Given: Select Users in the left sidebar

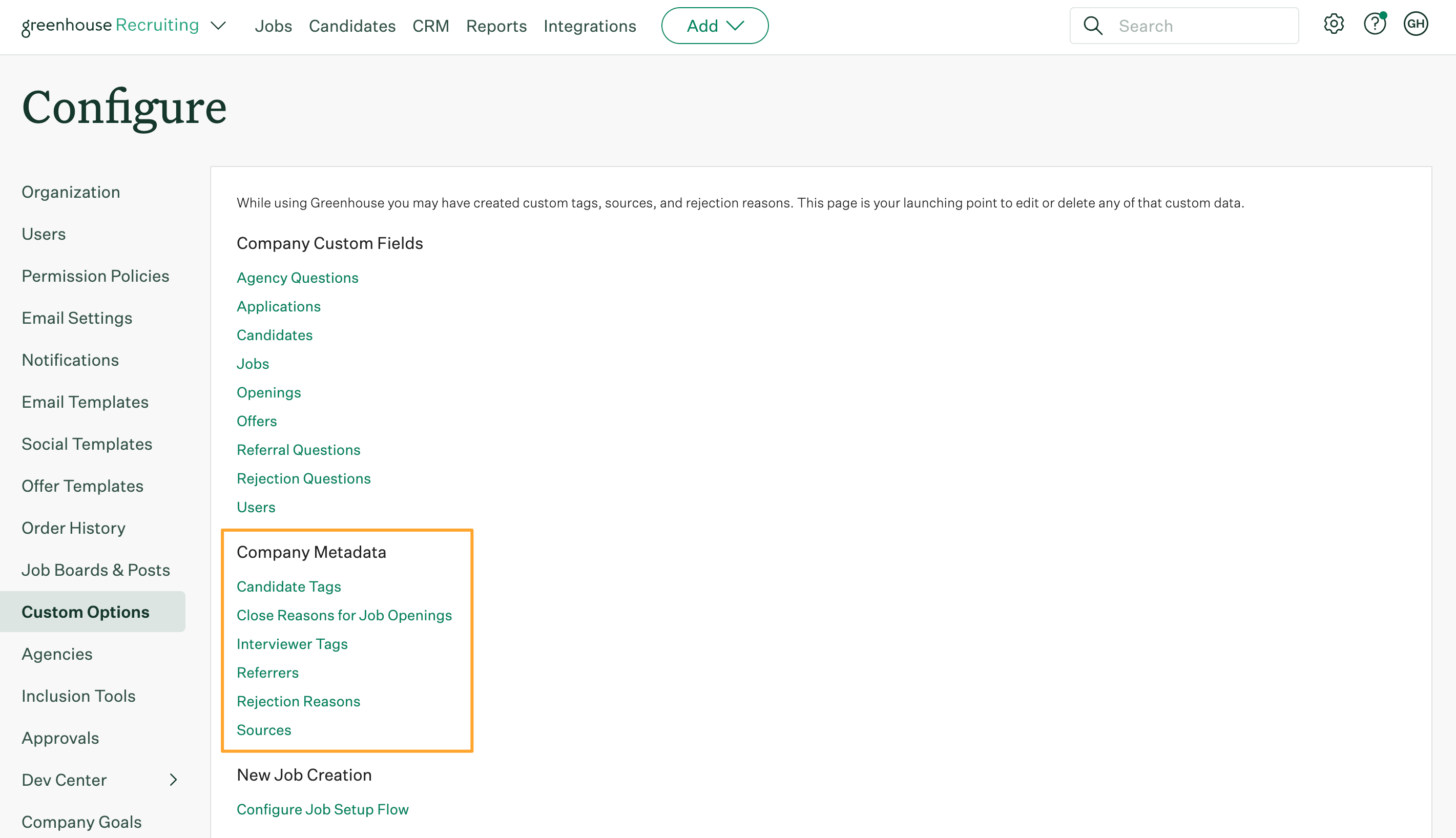Looking at the screenshot, I should tap(44, 234).
